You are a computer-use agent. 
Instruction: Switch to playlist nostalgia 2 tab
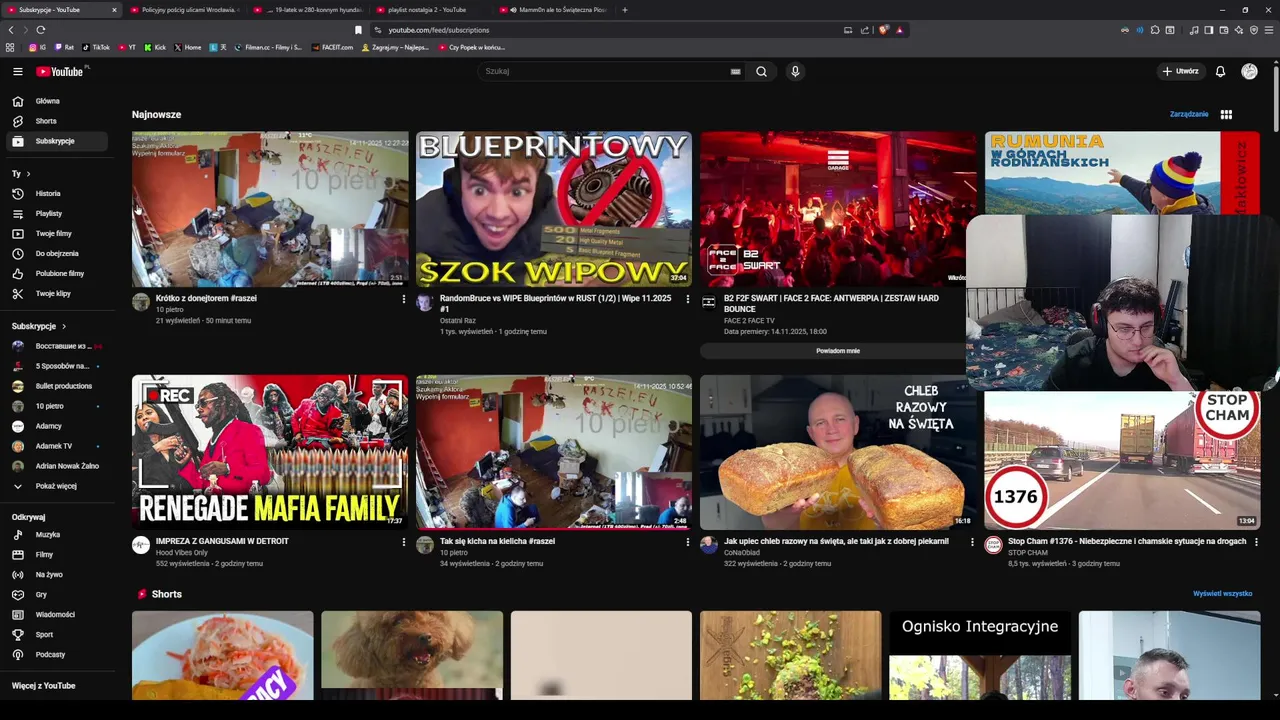pyautogui.click(x=432, y=10)
